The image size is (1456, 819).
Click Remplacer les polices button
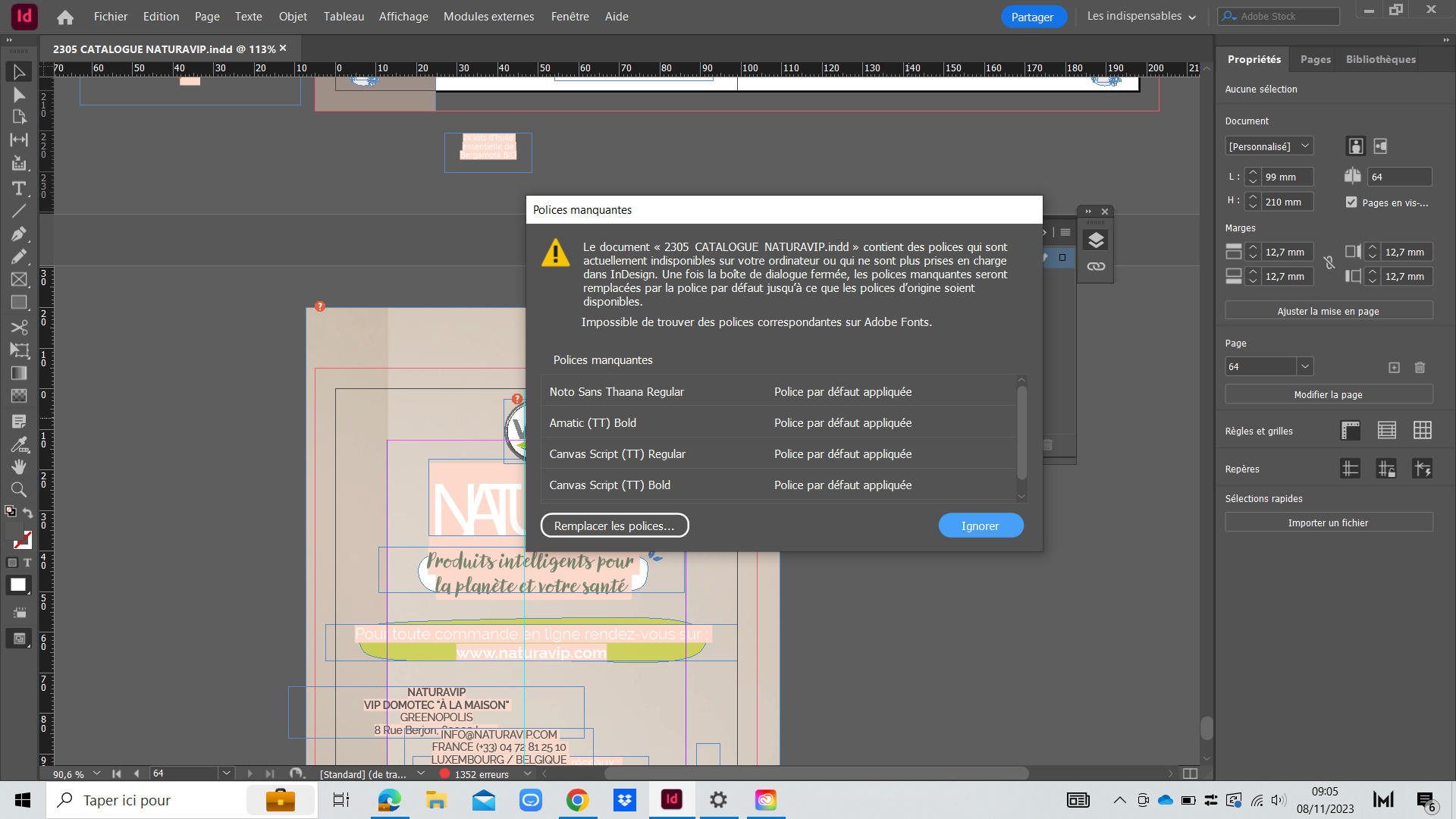(x=614, y=526)
